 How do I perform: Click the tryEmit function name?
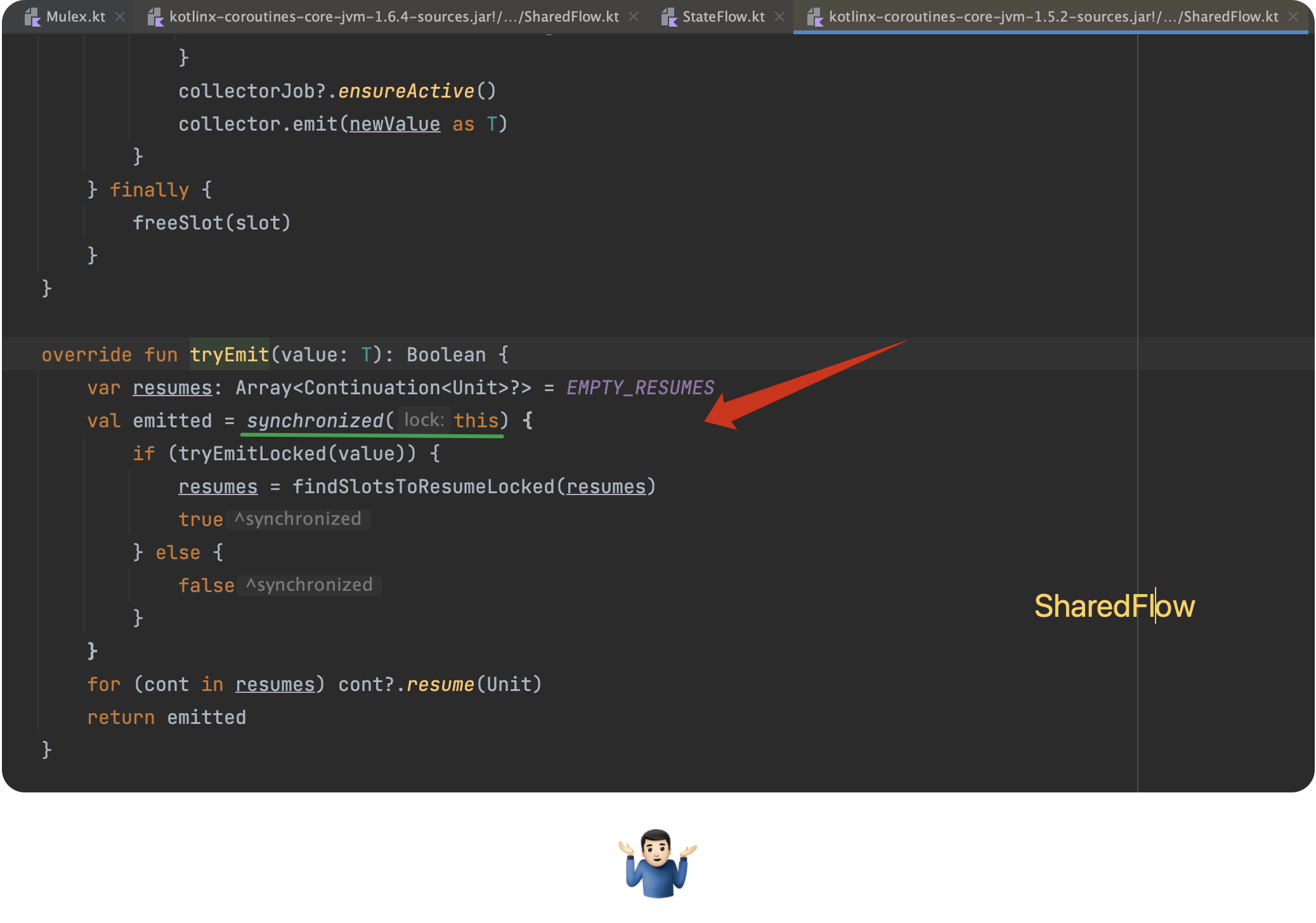pos(229,354)
